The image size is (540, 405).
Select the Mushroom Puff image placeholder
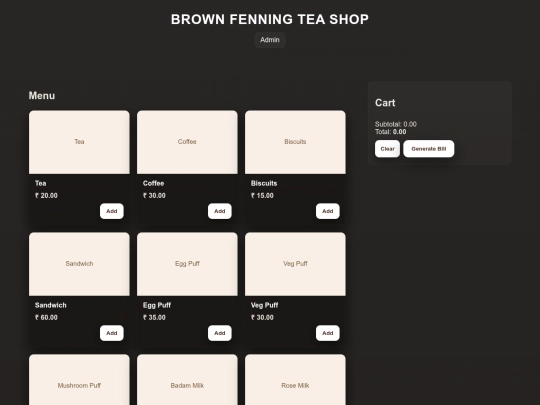pos(79,380)
